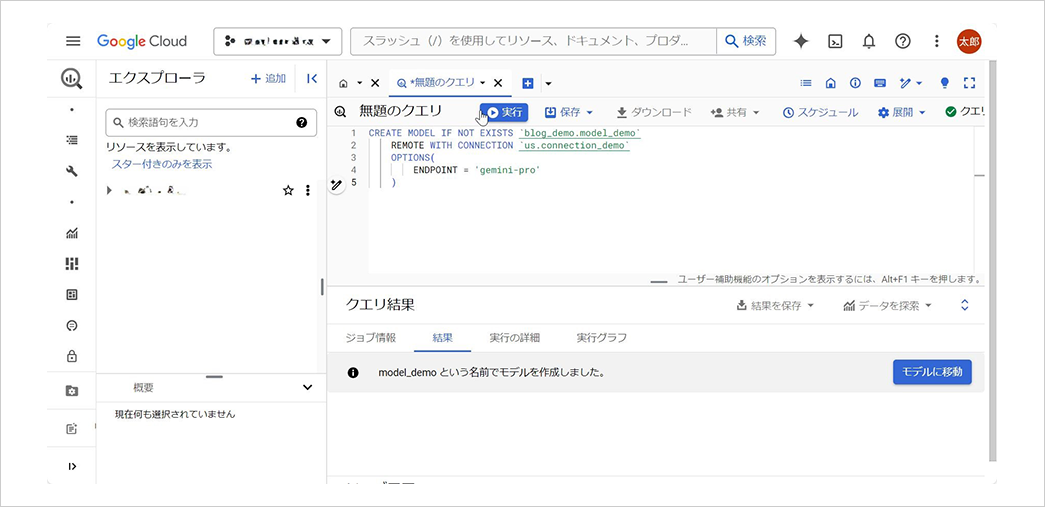Open the chat bubble icon in sidebar
The image size is (1045, 507).
tap(72, 326)
